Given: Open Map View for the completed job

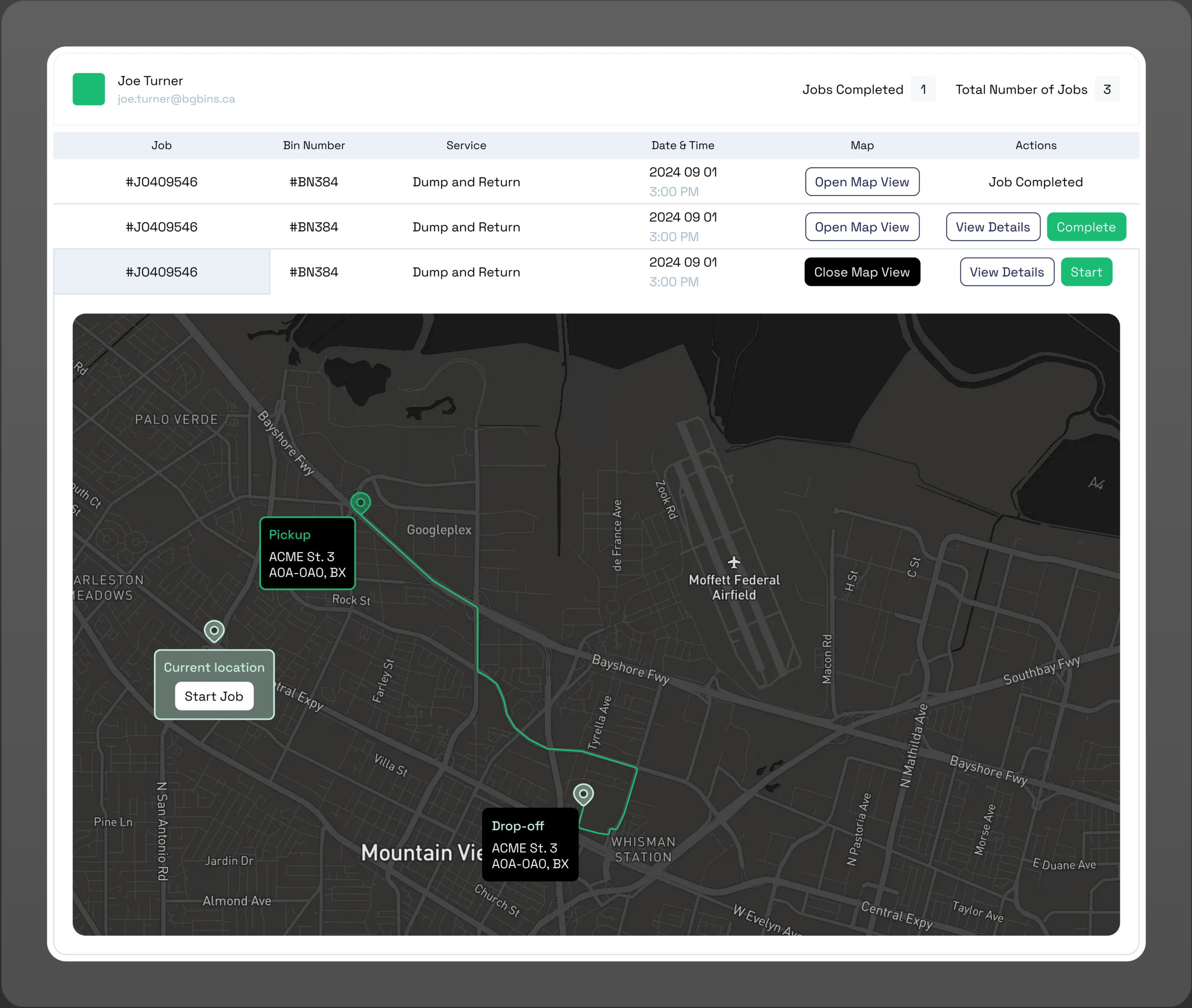Looking at the screenshot, I should [862, 182].
